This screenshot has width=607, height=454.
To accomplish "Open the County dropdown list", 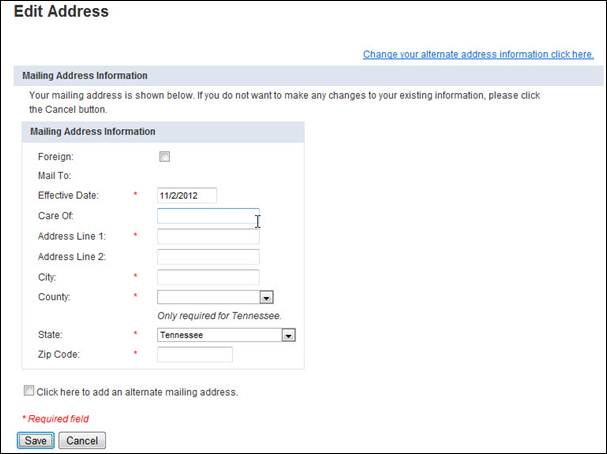I will click(x=215, y=297).
